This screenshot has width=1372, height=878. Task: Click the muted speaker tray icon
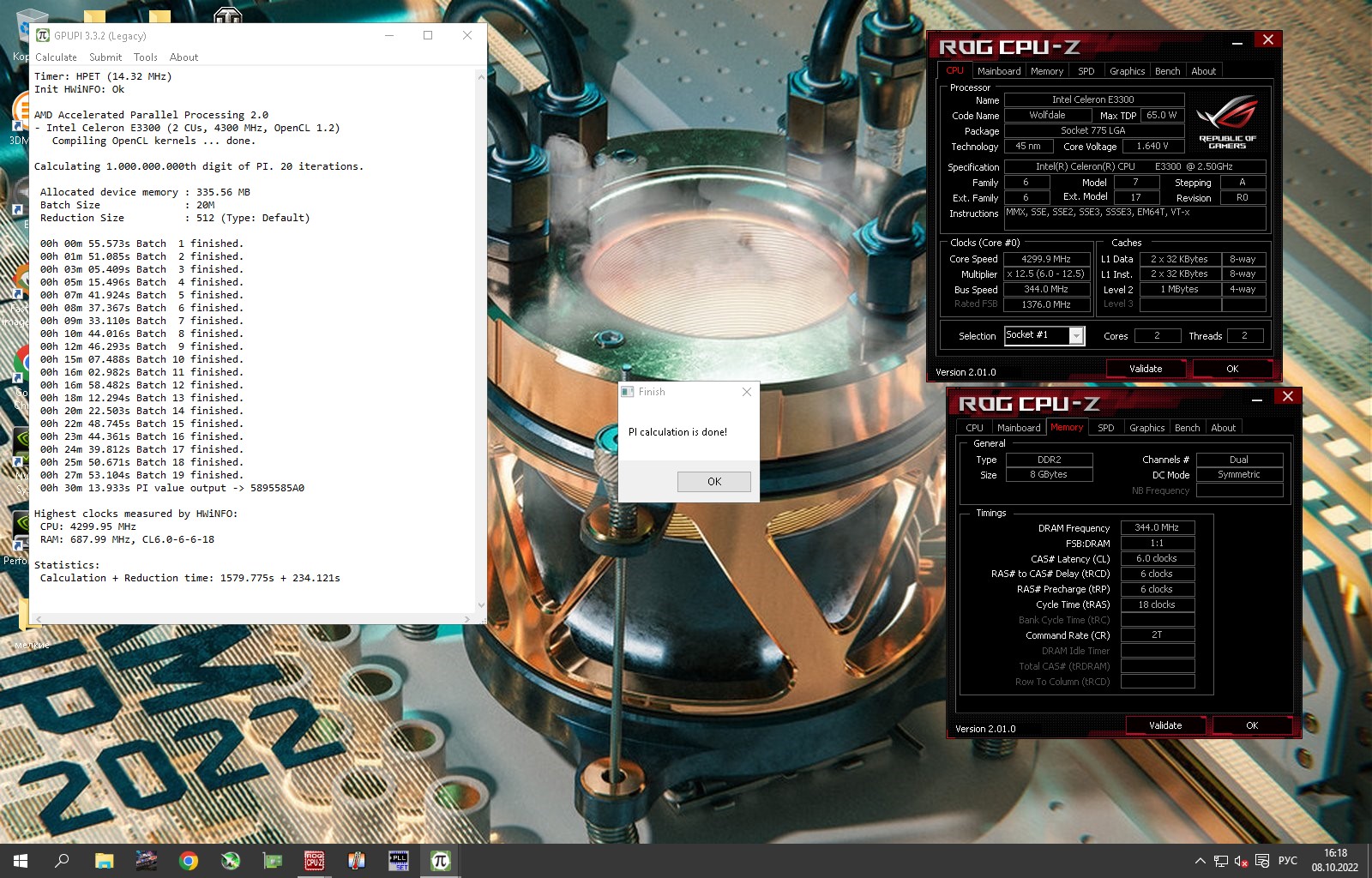pyautogui.click(x=1241, y=861)
